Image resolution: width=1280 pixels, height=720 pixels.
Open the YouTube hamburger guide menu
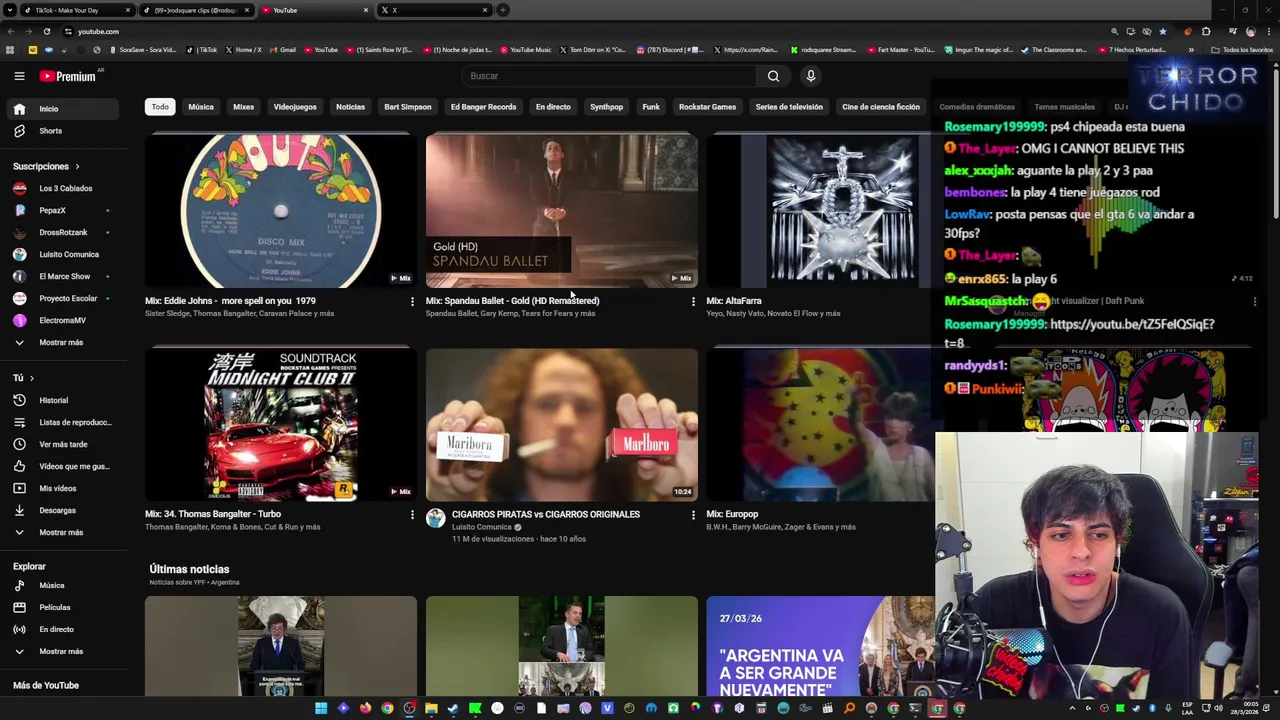point(19,76)
